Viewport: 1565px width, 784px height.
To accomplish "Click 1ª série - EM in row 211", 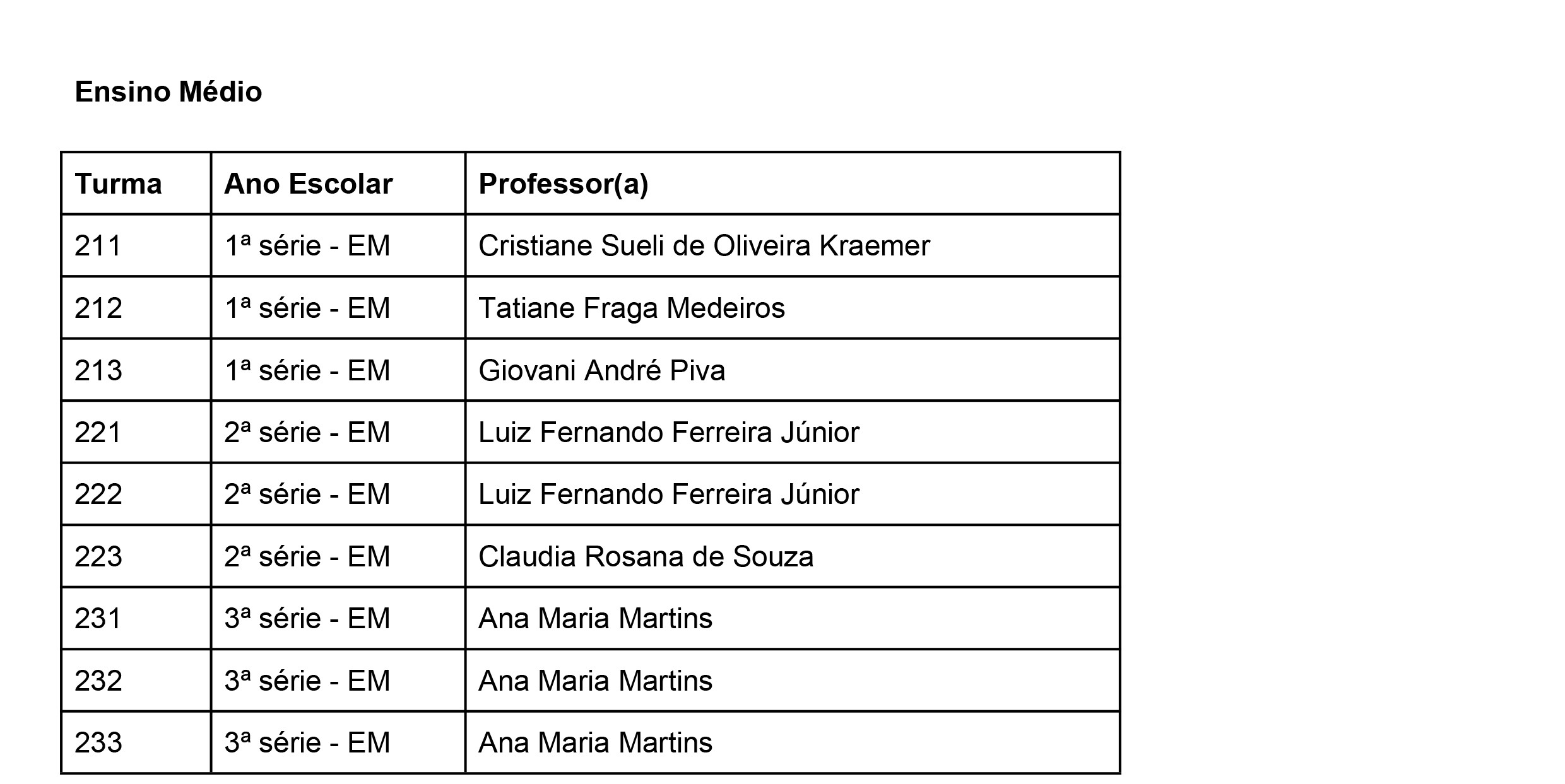I will [x=307, y=245].
